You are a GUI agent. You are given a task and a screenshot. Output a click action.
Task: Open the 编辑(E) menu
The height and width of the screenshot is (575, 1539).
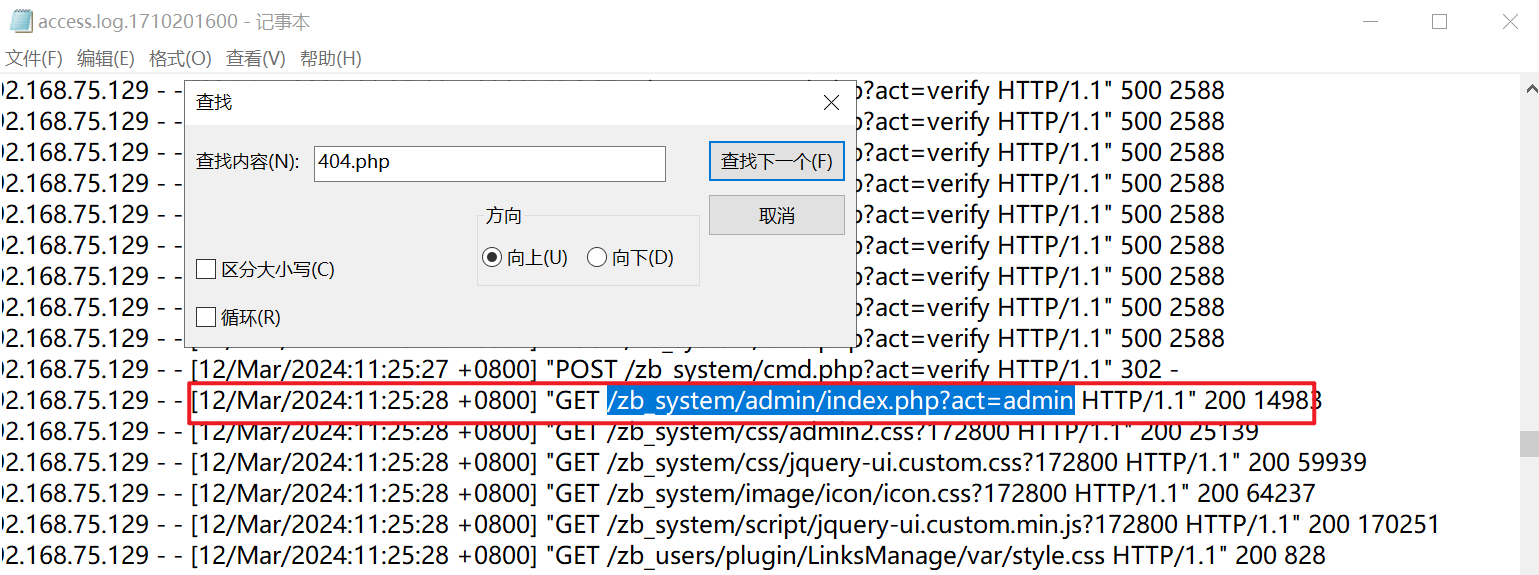[x=106, y=59]
